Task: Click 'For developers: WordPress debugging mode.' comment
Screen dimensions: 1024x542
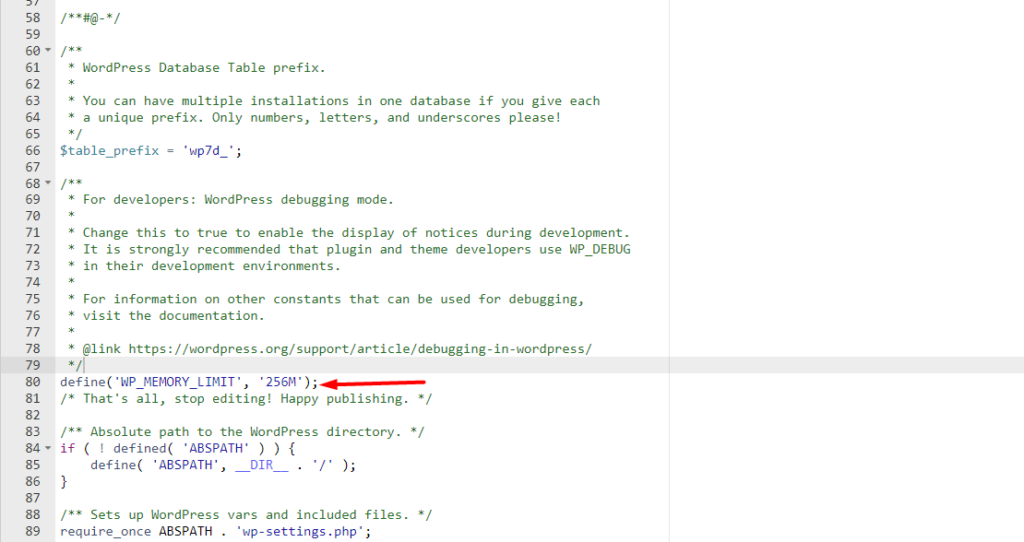Action: point(238,200)
